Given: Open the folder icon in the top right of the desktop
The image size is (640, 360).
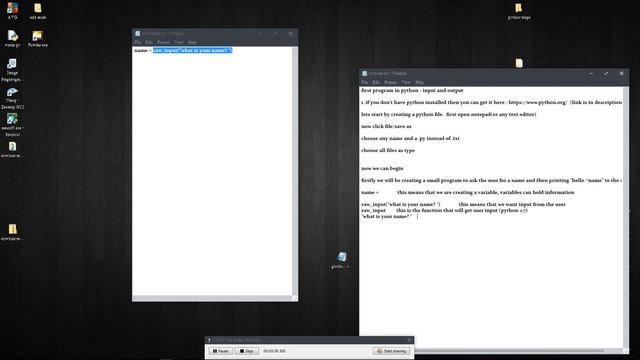Looking at the screenshot, I should click(518, 8).
